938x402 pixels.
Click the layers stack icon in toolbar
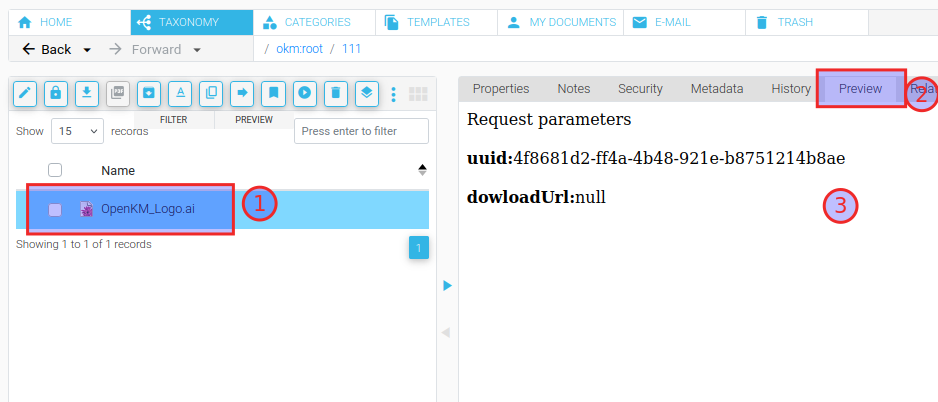(x=366, y=94)
